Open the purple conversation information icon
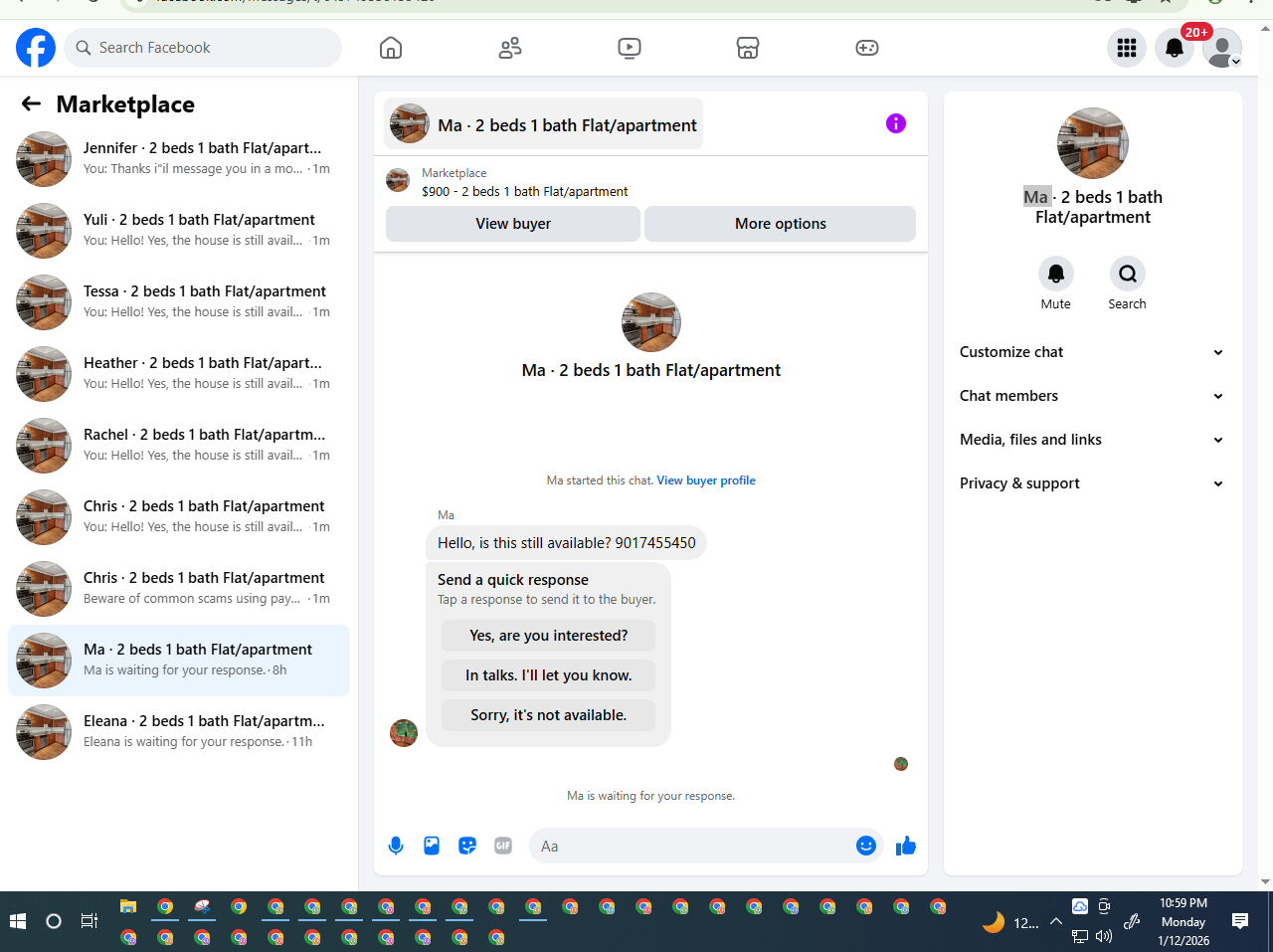 pyautogui.click(x=896, y=123)
